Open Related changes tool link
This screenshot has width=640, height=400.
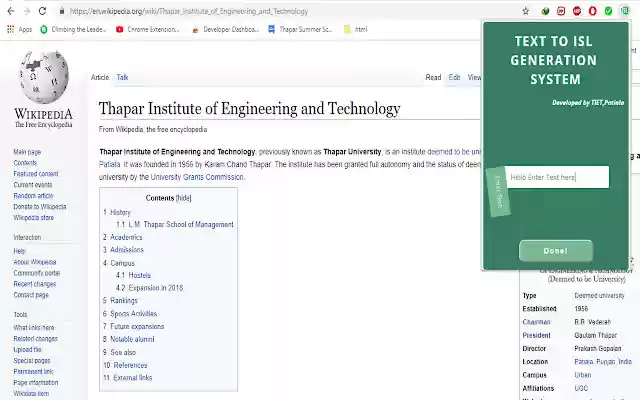click(36, 338)
